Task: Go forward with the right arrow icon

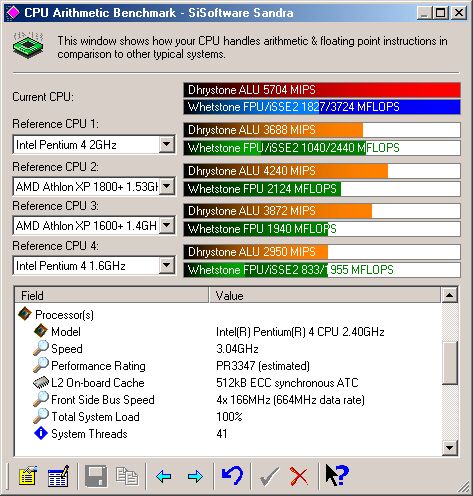Action: pos(195,476)
